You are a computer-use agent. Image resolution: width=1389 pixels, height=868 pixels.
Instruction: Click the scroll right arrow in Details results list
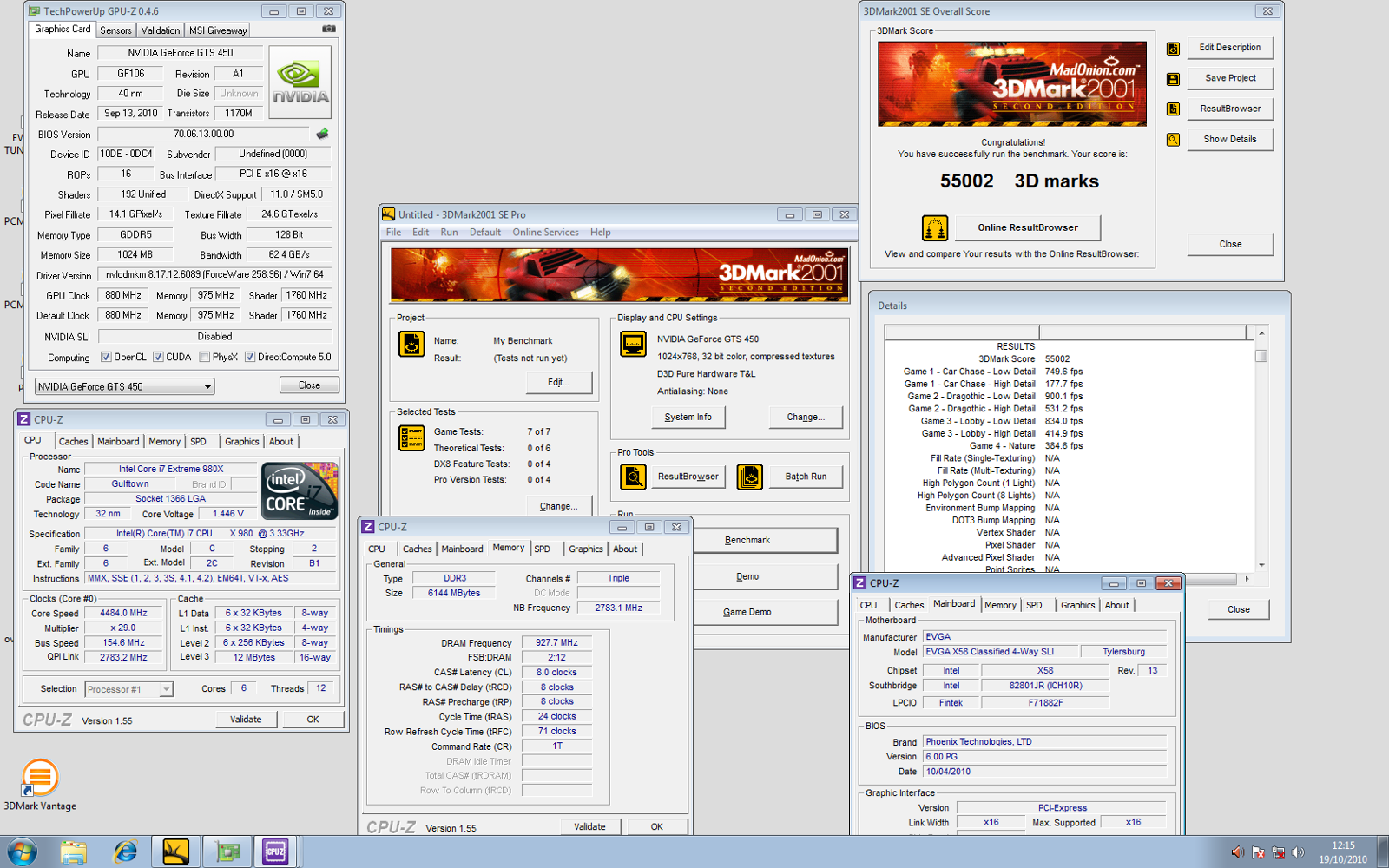point(1247,579)
